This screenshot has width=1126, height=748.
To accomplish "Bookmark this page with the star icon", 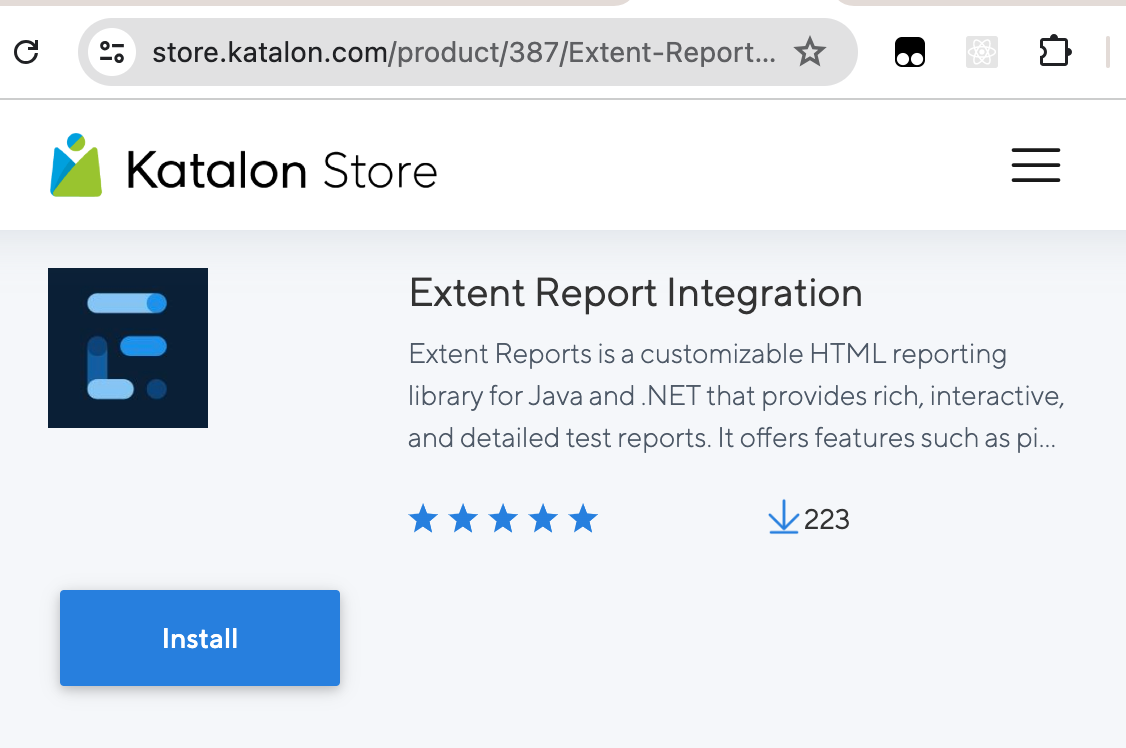I will click(810, 52).
